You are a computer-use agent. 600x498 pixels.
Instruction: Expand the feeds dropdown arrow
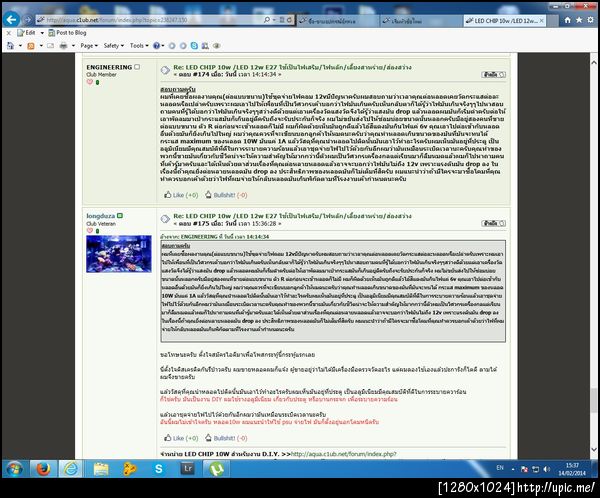[41, 46]
